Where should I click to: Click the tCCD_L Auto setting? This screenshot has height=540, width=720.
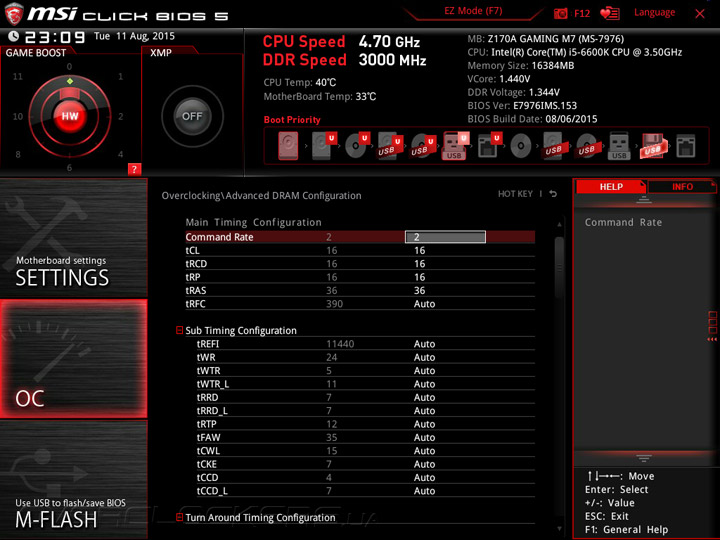424,490
